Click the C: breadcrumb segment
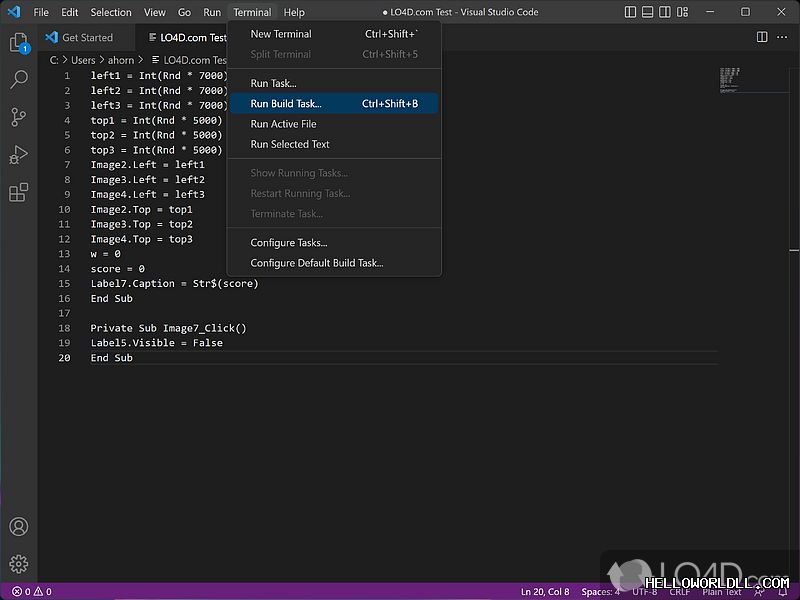Viewport: 800px width, 600px height. coord(54,60)
